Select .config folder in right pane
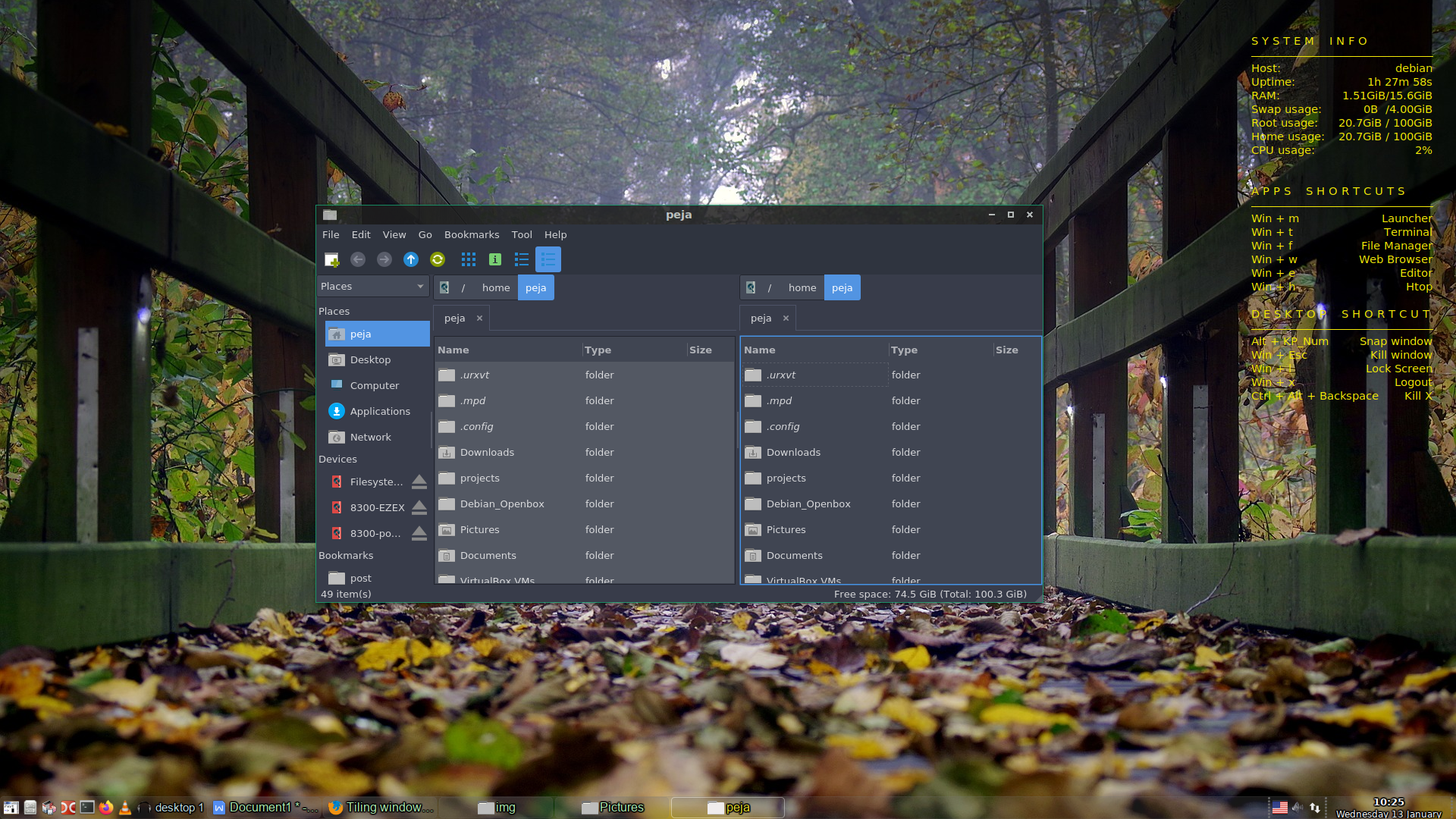The height and width of the screenshot is (819, 1456). [890, 426]
